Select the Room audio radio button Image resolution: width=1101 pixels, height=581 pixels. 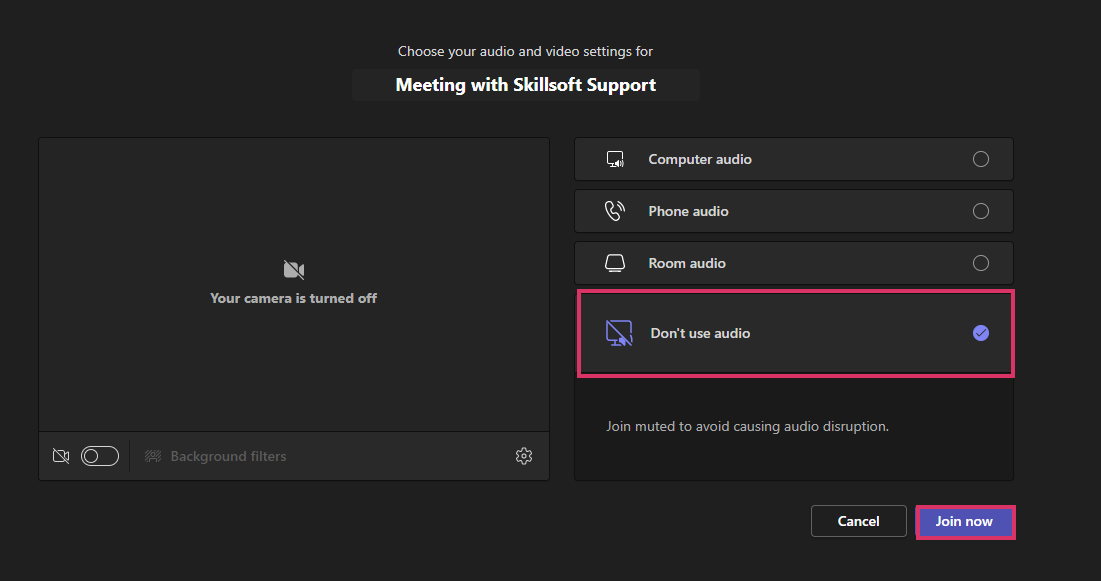tap(980, 262)
